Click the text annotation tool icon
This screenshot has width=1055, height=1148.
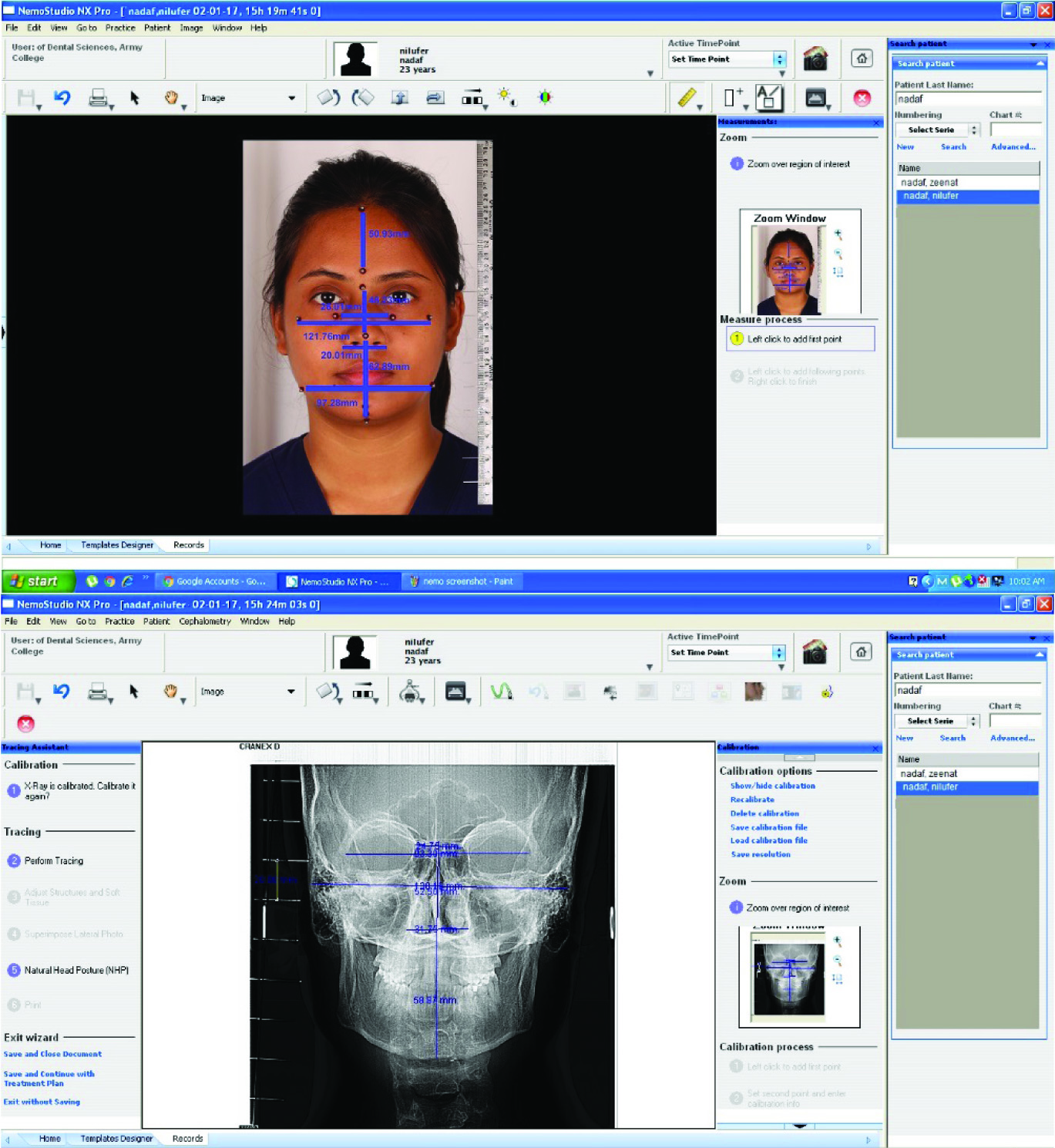[x=768, y=98]
